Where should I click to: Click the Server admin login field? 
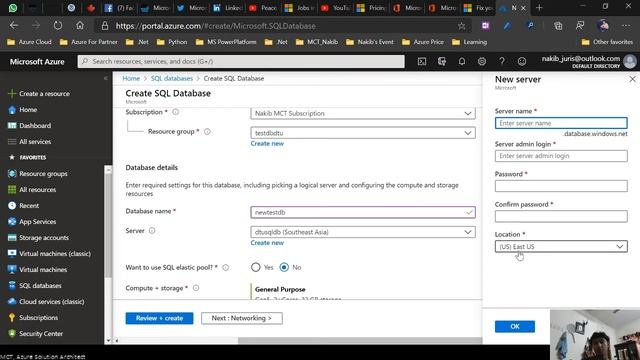coord(561,156)
